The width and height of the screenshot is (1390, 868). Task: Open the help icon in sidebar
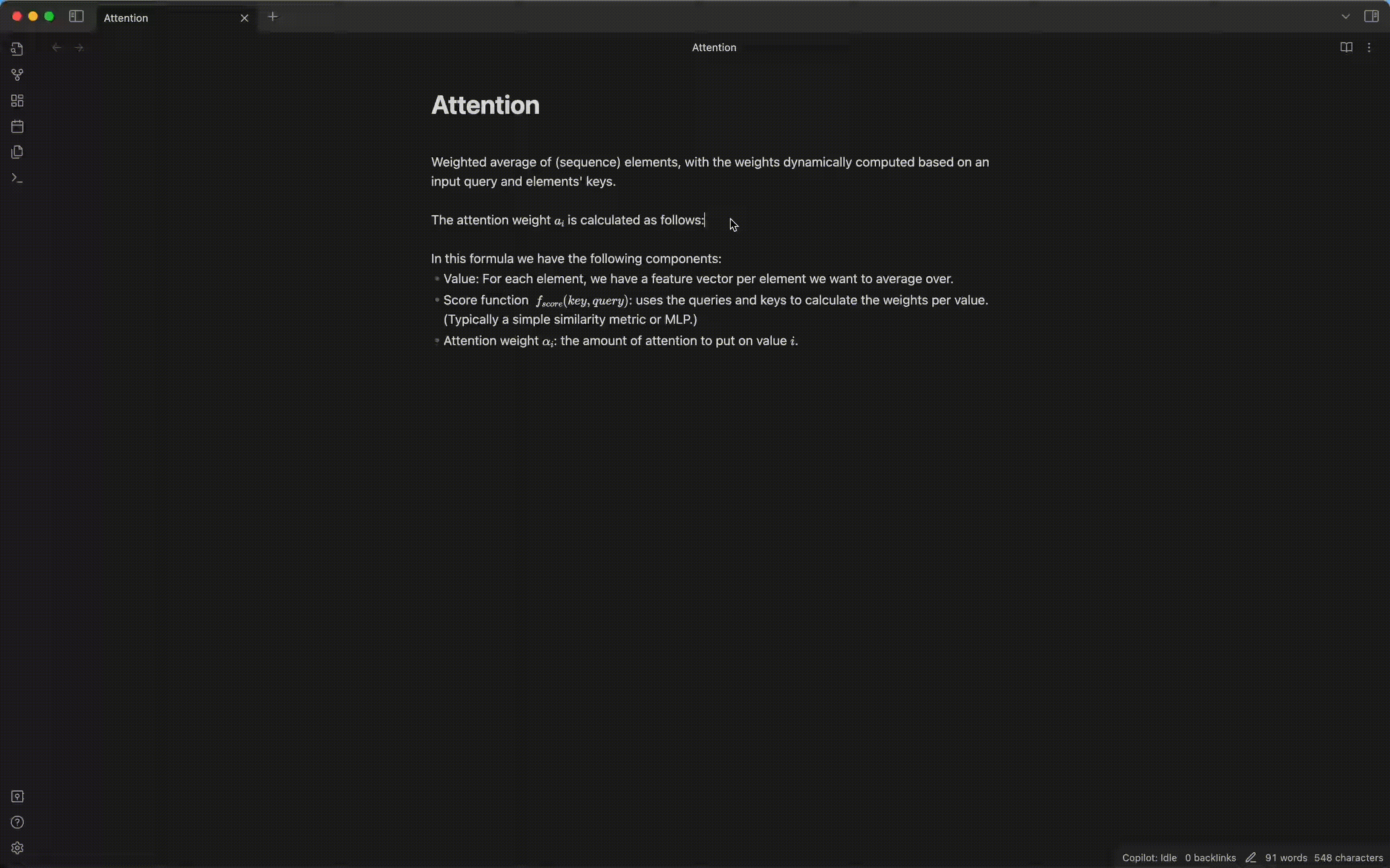[17, 822]
